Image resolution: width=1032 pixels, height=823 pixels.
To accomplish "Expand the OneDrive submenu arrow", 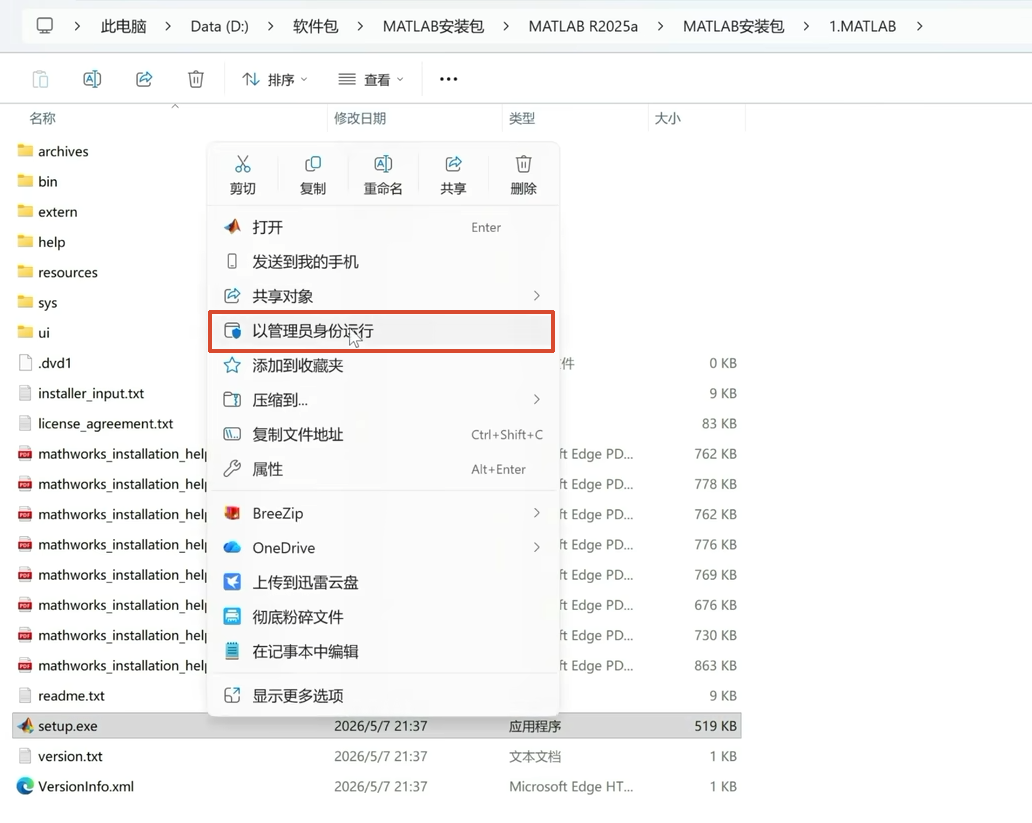I will click(536, 547).
